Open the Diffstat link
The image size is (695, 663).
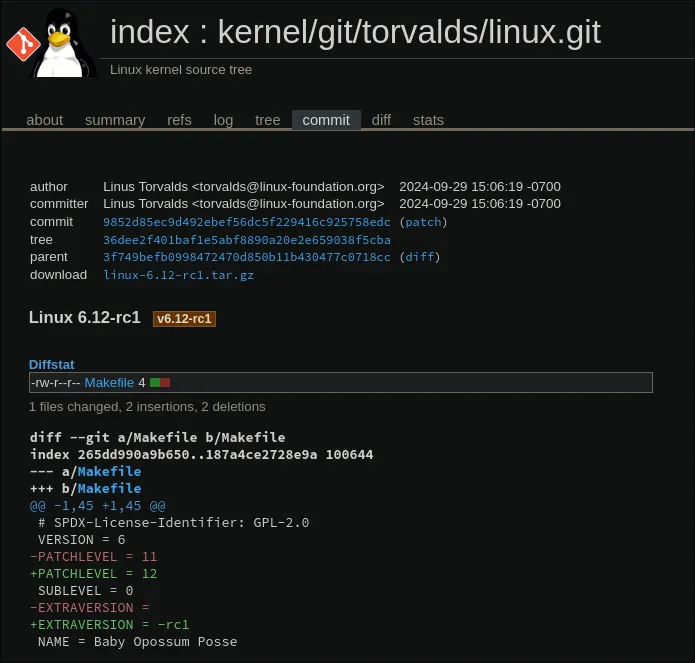pos(51,365)
